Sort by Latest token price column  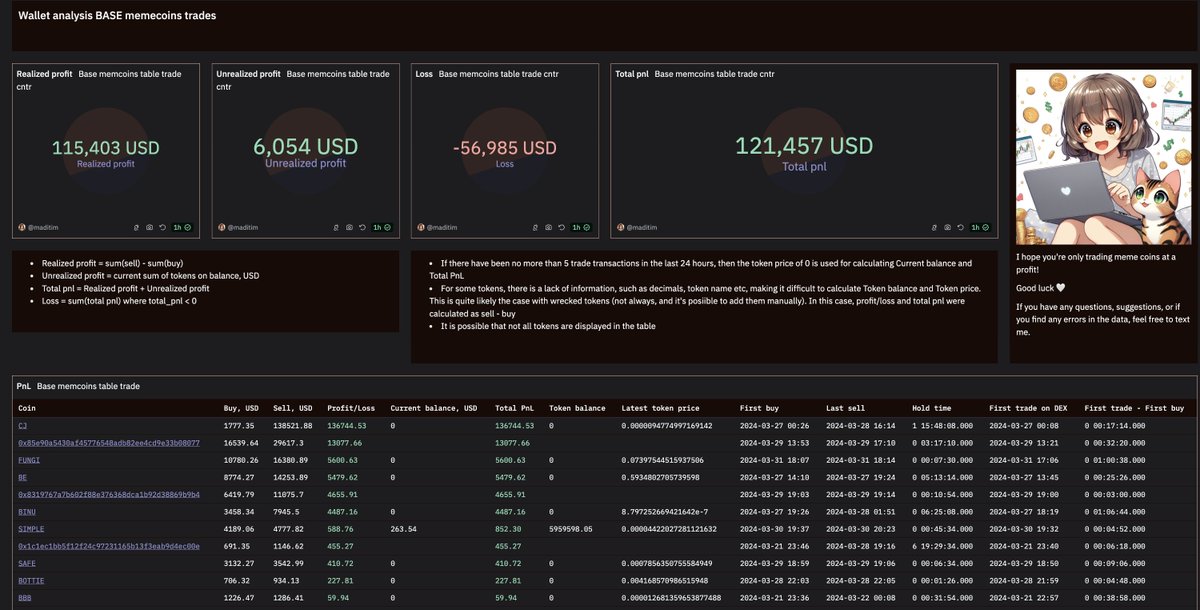point(660,408)
